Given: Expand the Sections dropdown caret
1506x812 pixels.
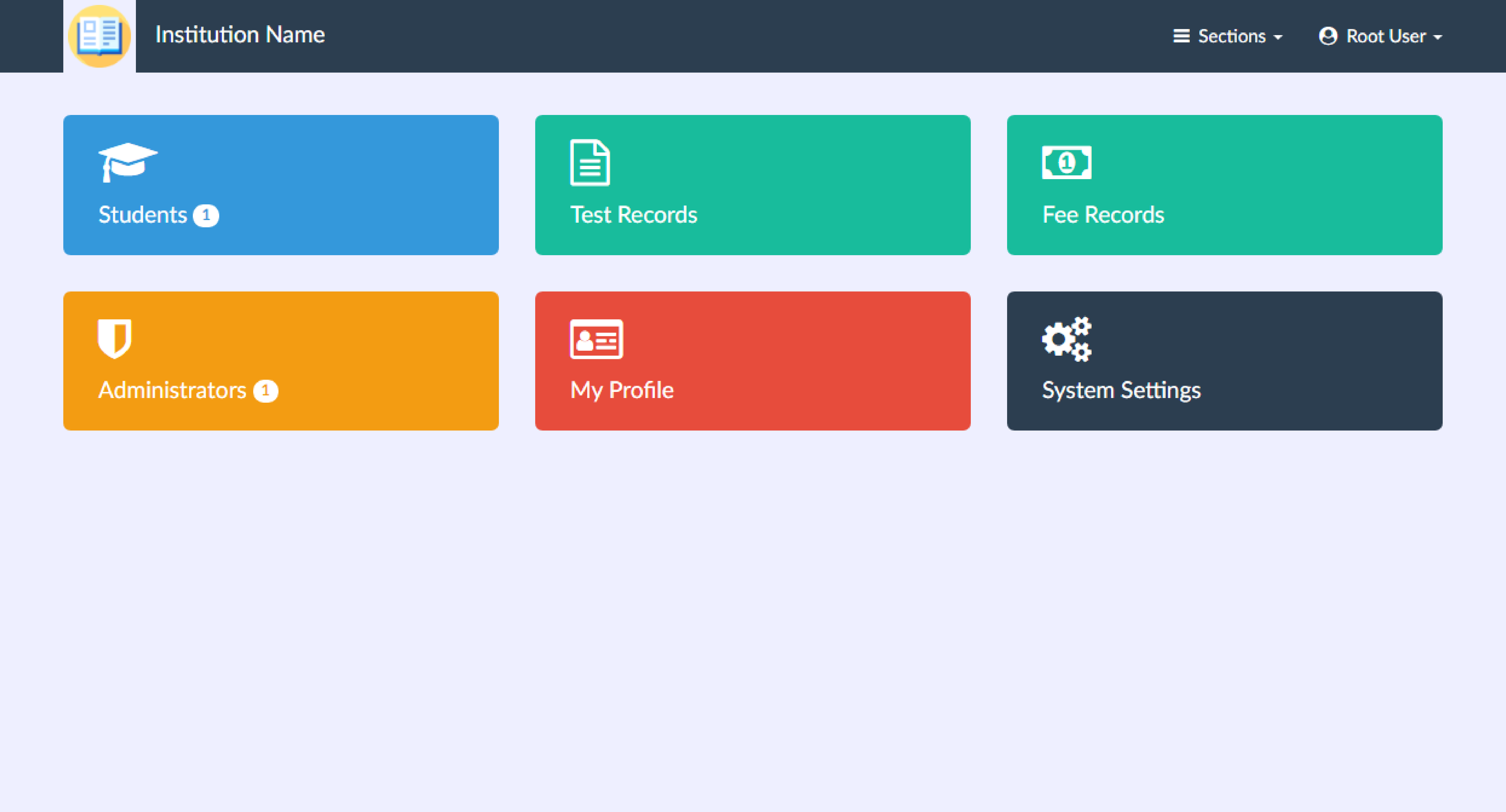Looking at the screenshot, I should 1278,37.
